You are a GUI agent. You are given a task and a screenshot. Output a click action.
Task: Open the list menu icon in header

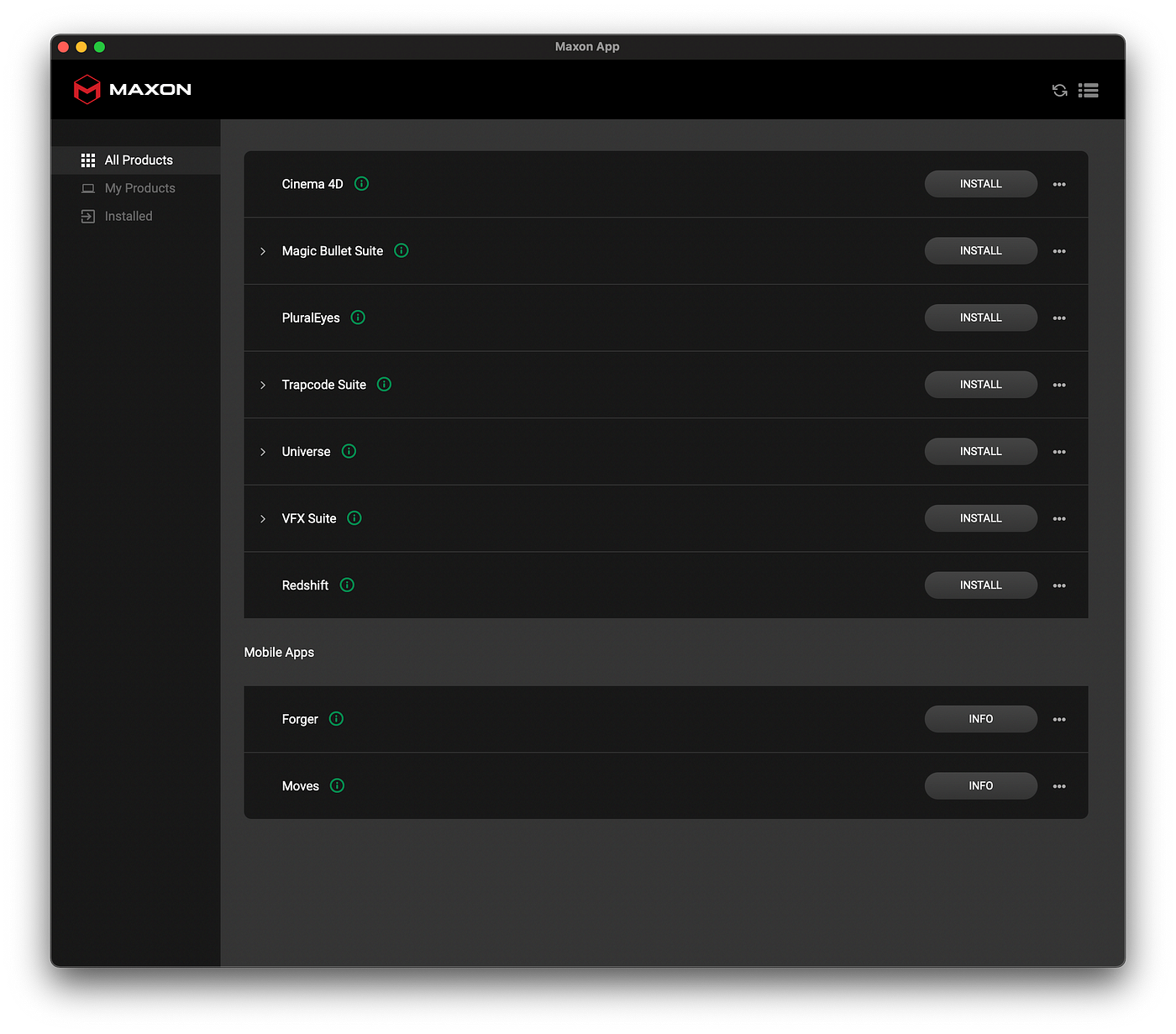point(1089,90)
